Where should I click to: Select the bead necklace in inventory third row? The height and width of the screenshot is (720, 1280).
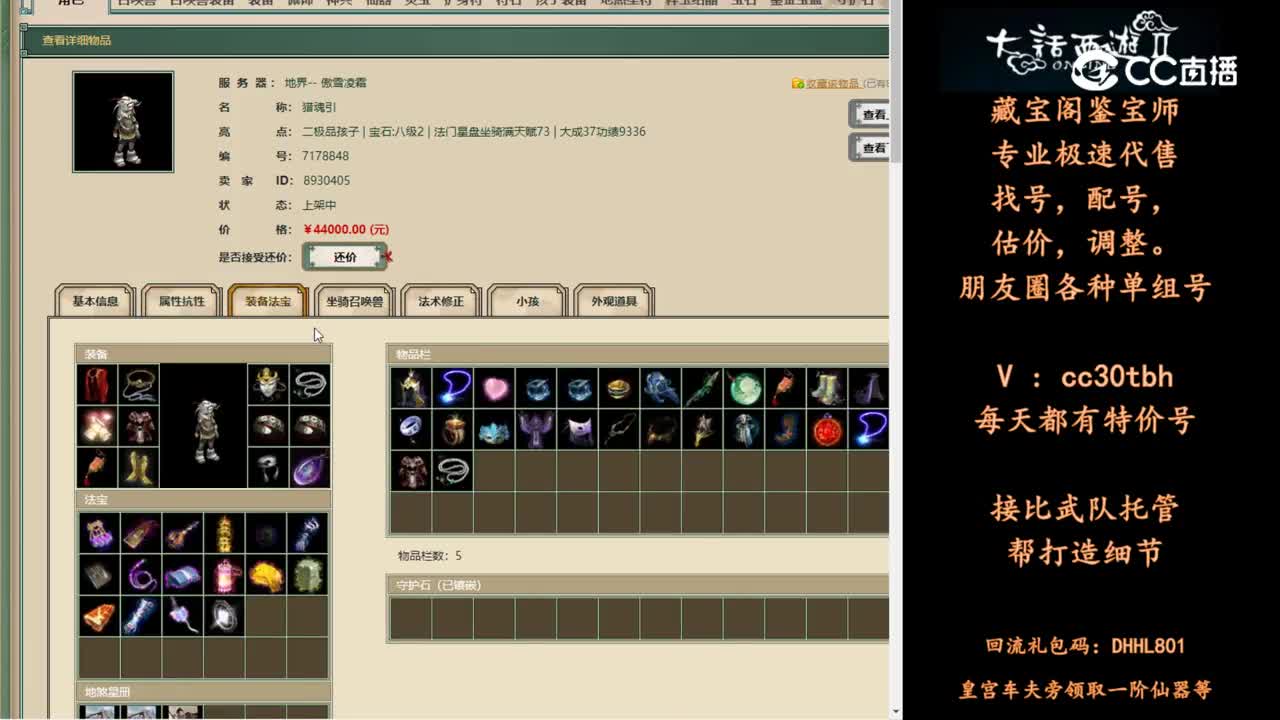tap(453, 470)
